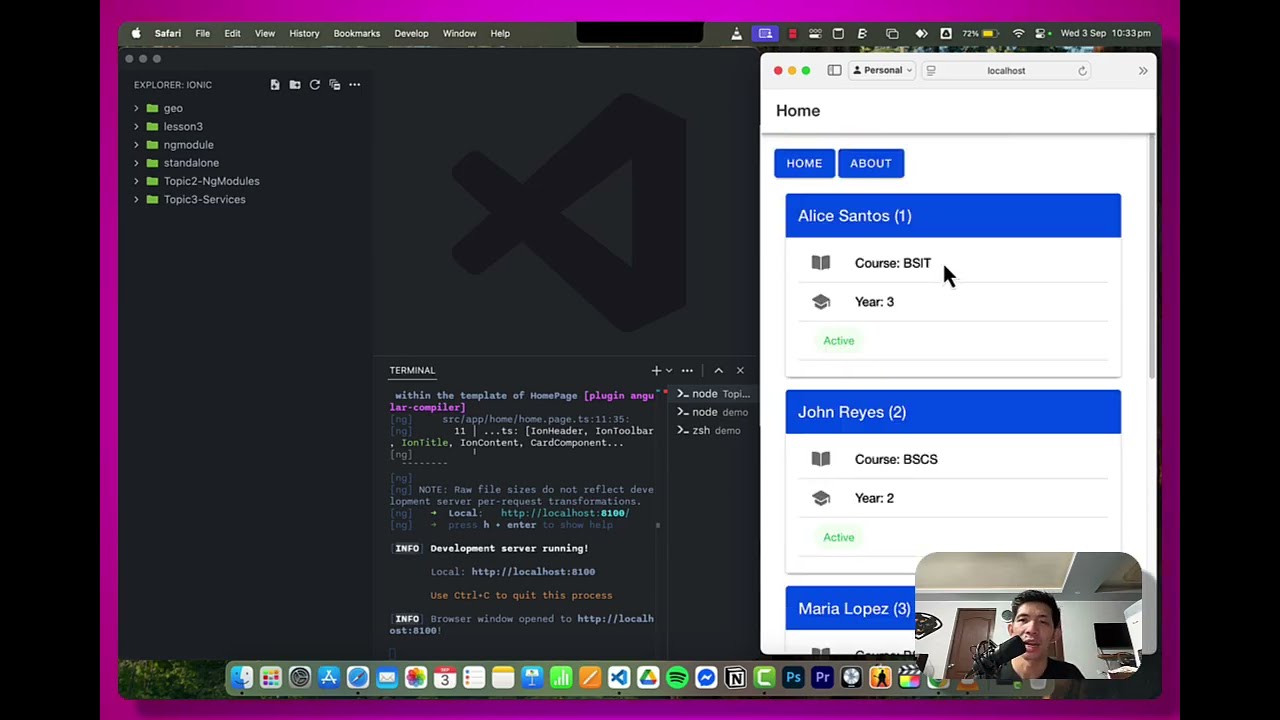The image size is (1280, 720).
Task: Click Active badge on Alice Santos card
Action: click(x=839, y=341)
